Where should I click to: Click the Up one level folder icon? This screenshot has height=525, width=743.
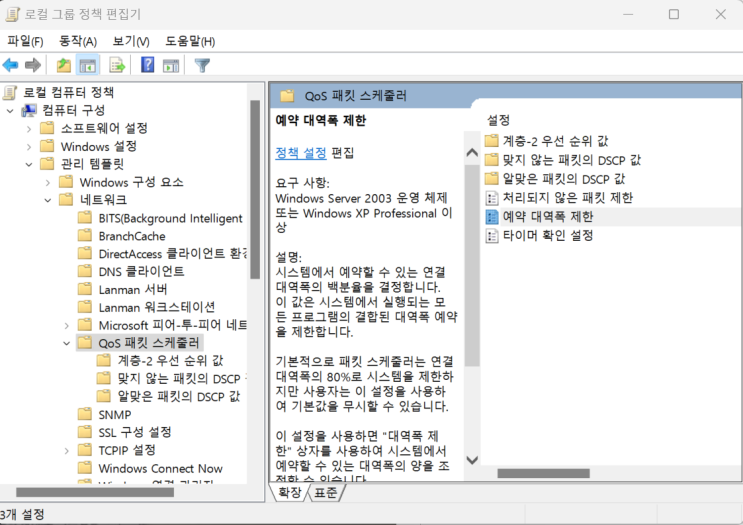pyautogui.click(x=63, y=65)
